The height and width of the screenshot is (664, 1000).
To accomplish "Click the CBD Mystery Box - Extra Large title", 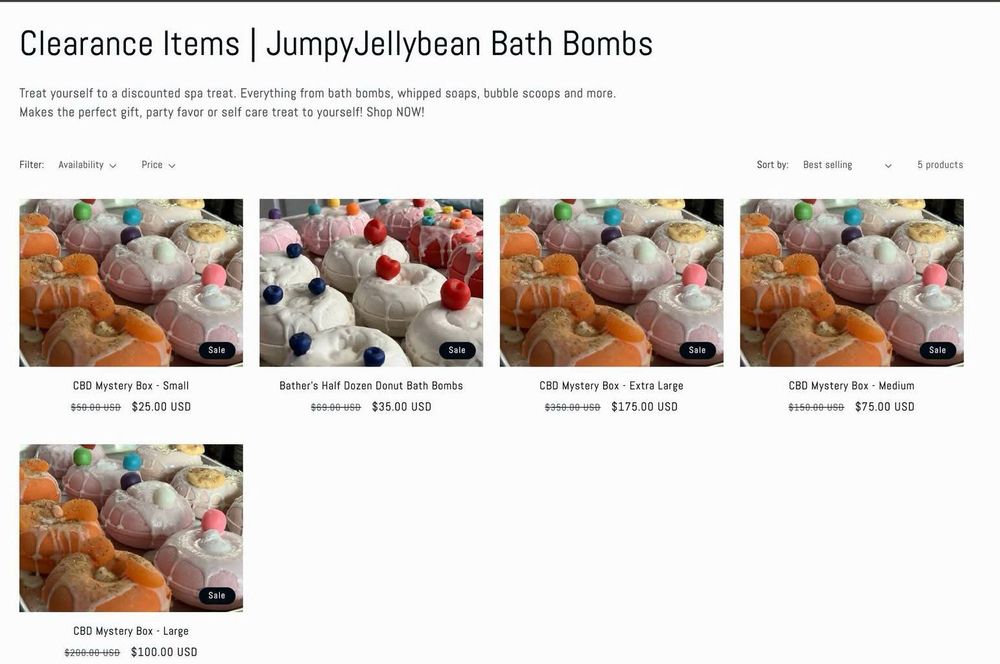I will [612, 385].
